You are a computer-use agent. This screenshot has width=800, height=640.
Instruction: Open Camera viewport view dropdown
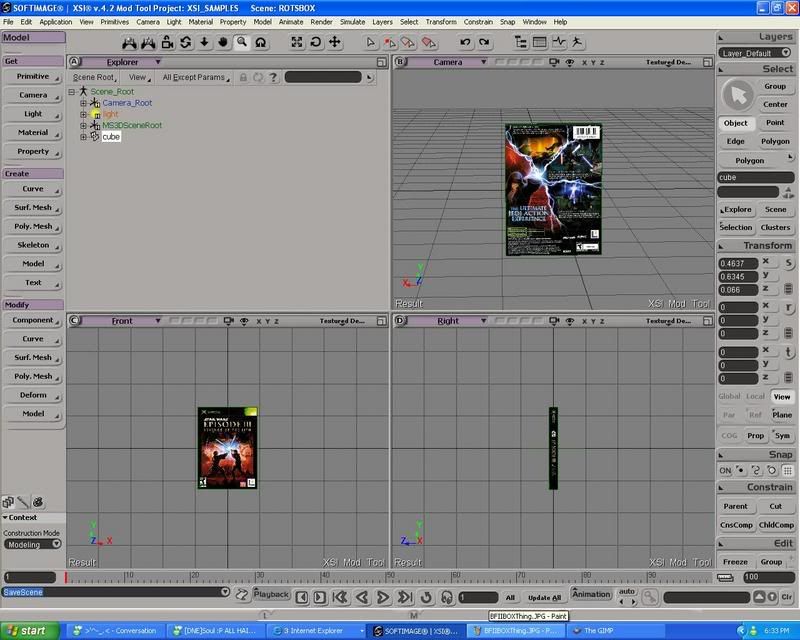coord(483,62)
